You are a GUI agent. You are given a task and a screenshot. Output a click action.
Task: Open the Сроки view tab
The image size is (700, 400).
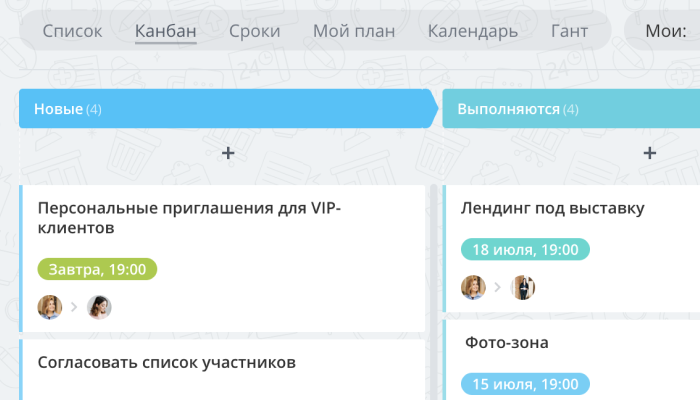(x=254, y=31)
